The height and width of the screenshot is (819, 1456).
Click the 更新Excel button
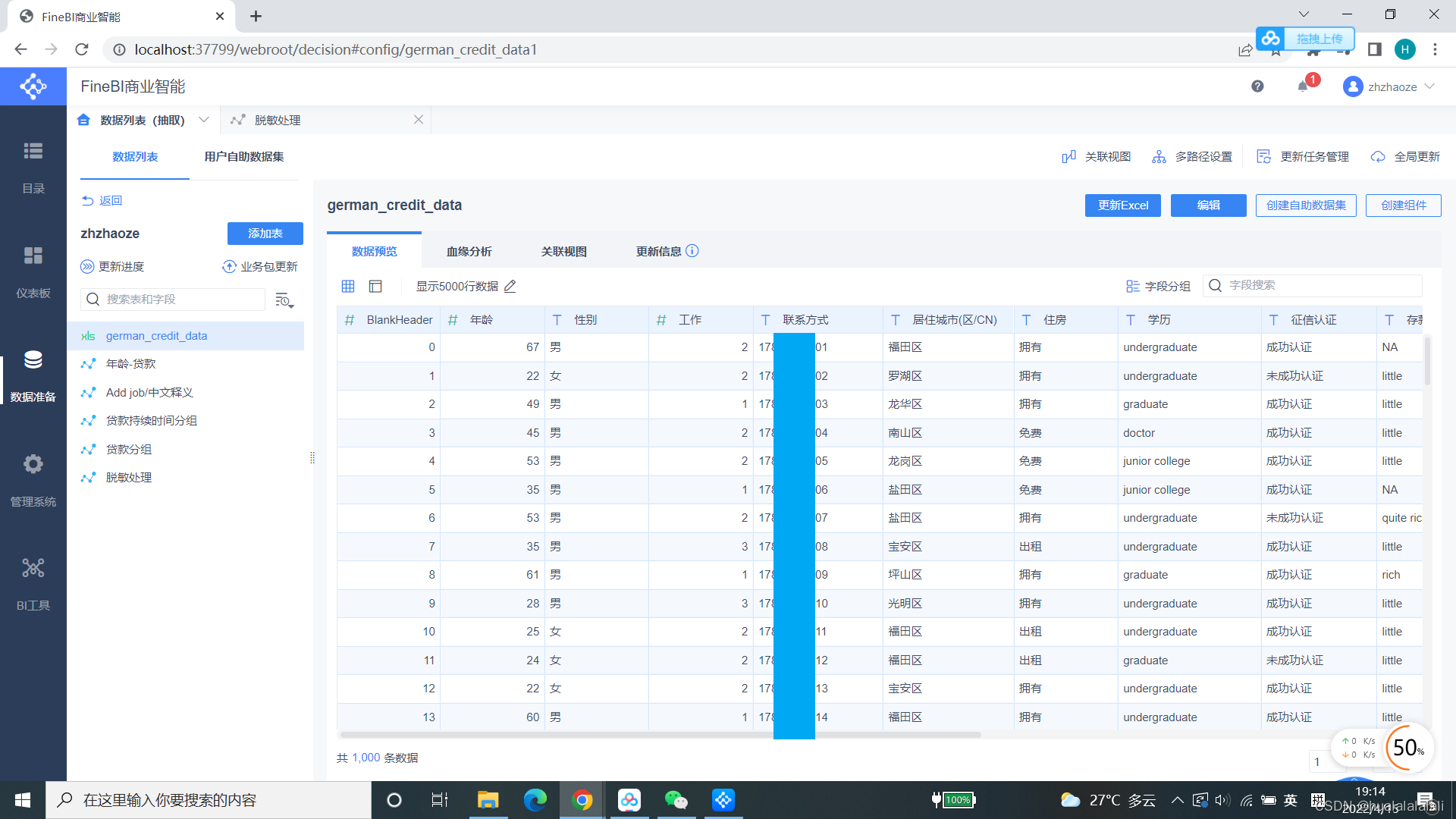tap(1122, 206)
